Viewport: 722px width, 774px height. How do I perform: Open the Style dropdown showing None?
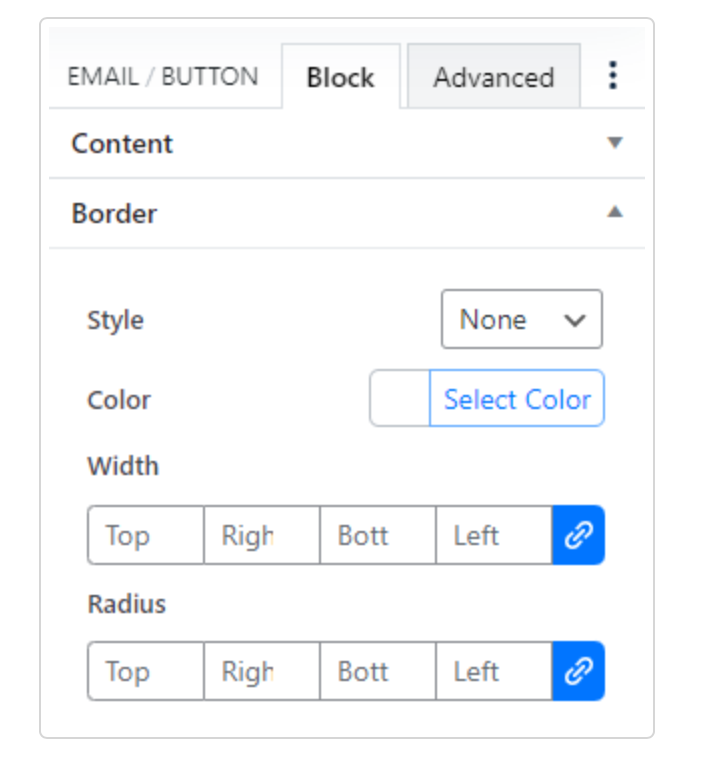521,320
